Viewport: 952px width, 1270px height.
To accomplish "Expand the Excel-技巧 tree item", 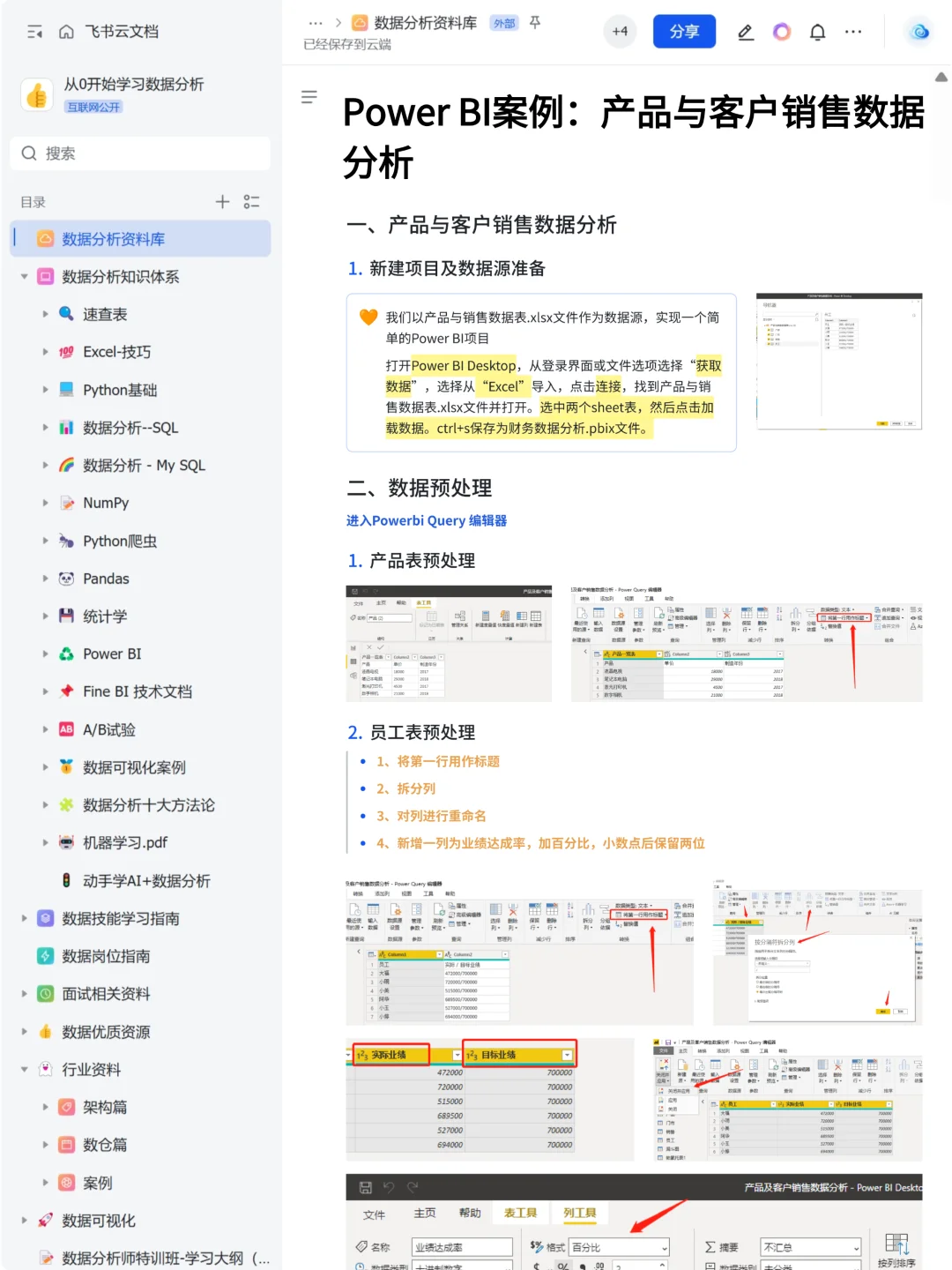I will coord(46,352).
